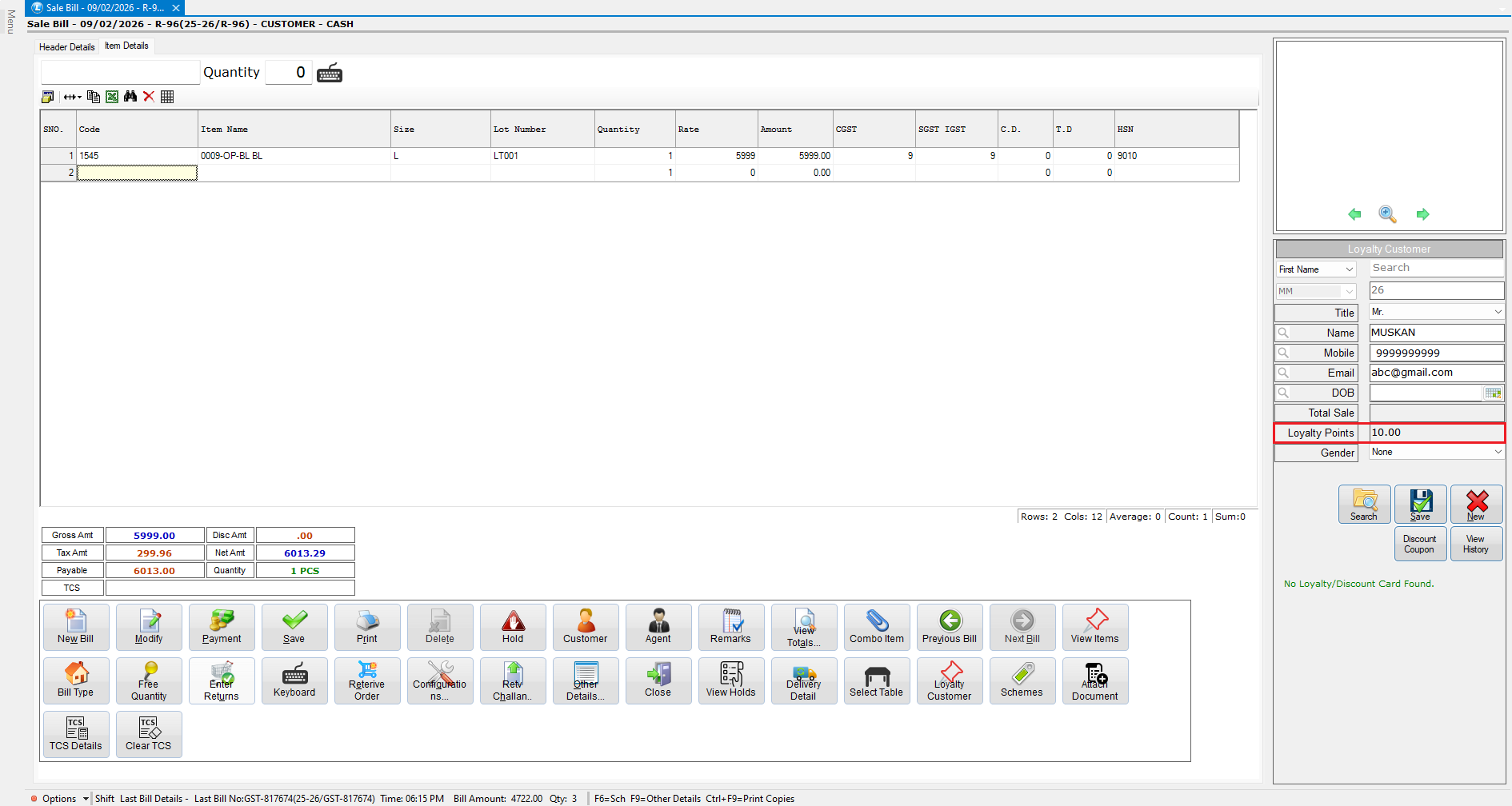Open the Schemes button
Image resolution: width=1512 pixels, height=806 pixels.
(1022, 680)
